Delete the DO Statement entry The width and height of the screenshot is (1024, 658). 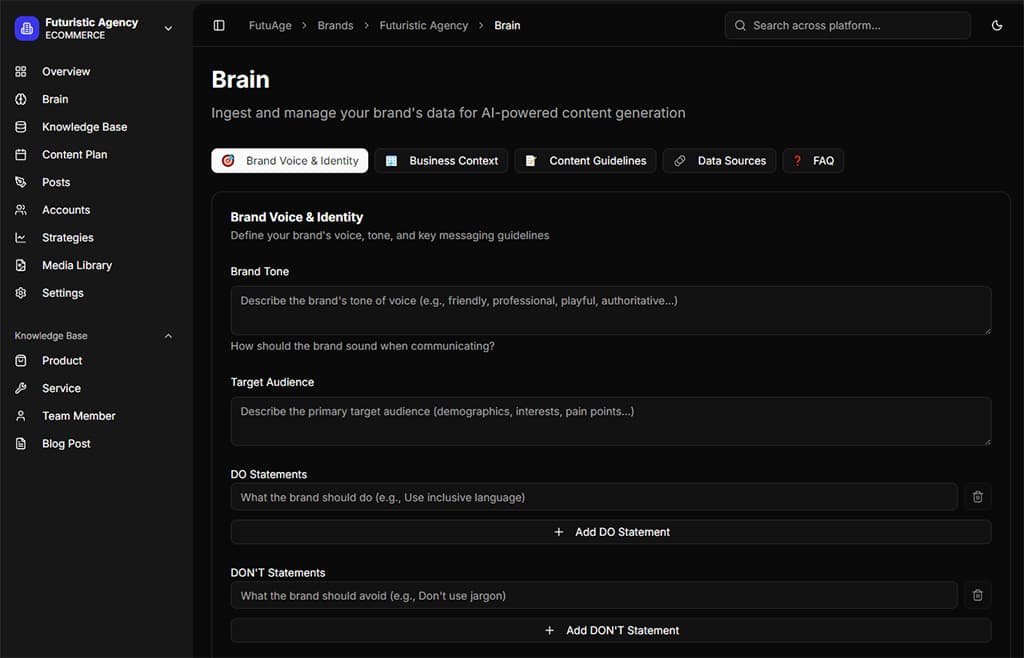(977, 496)
